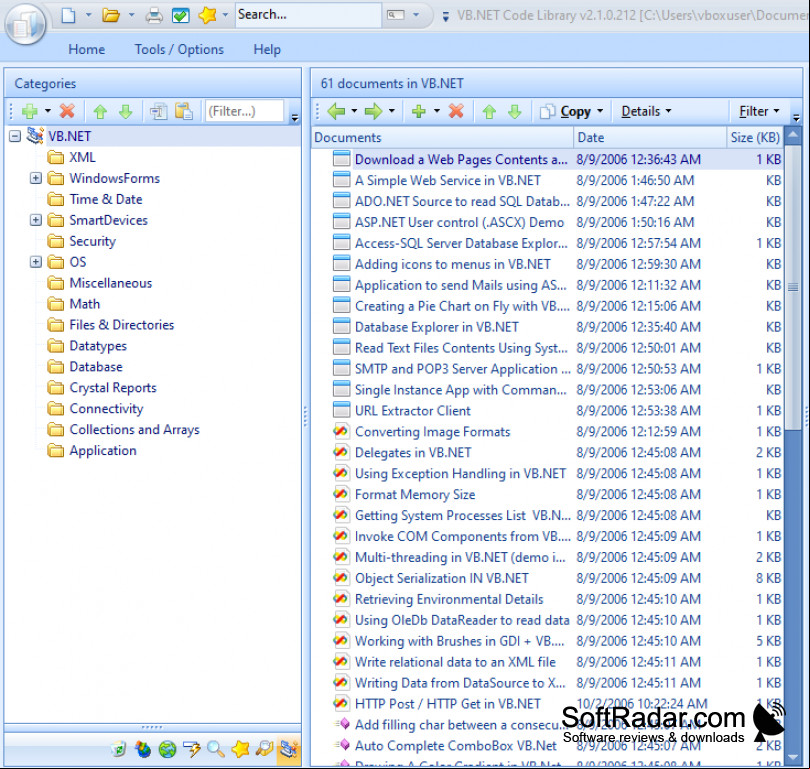
Task: Select the Security category folder
Action: 93,241
